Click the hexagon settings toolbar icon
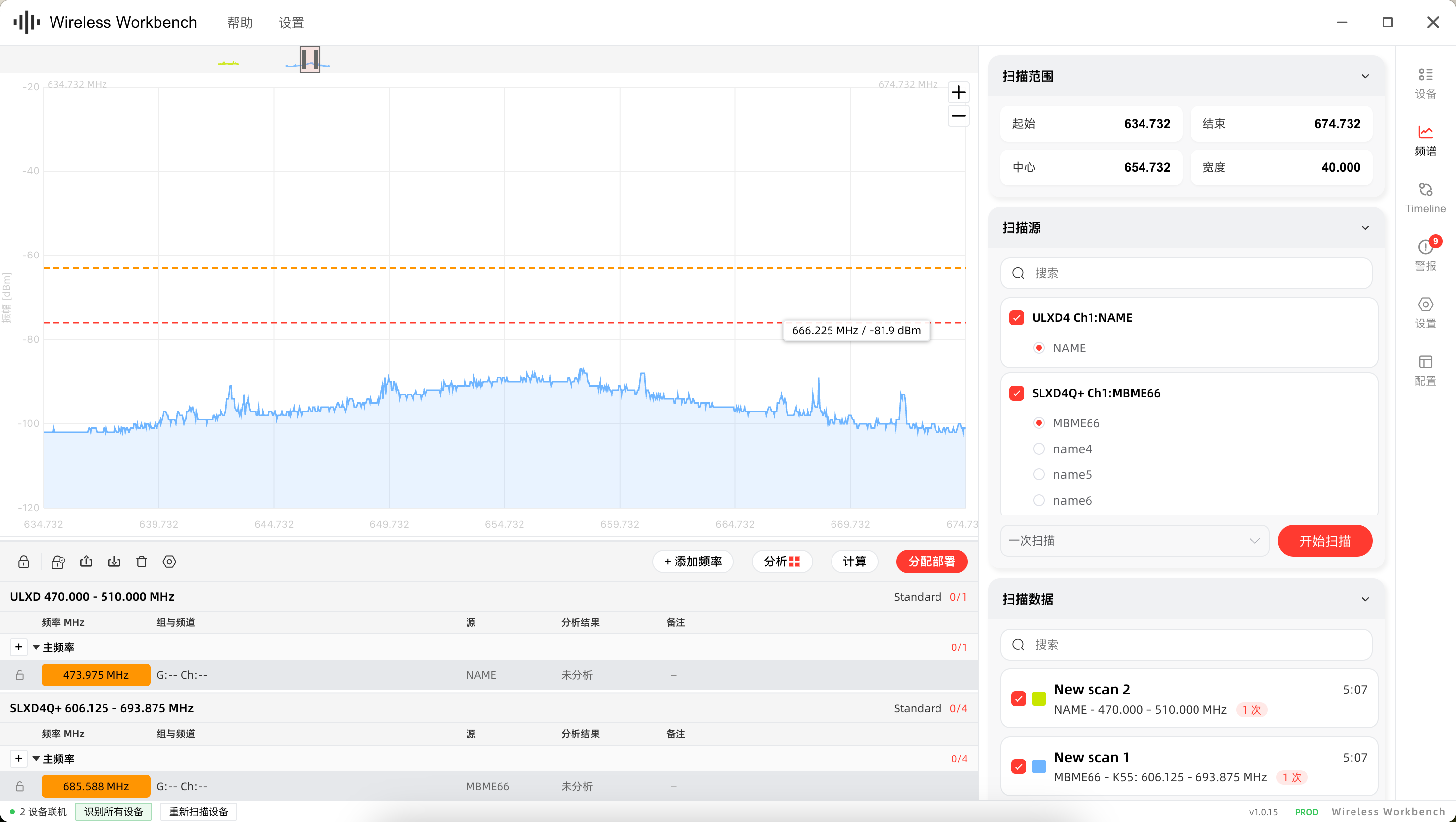The width and height of the screenshot is (1456, 822). (169, 562)
